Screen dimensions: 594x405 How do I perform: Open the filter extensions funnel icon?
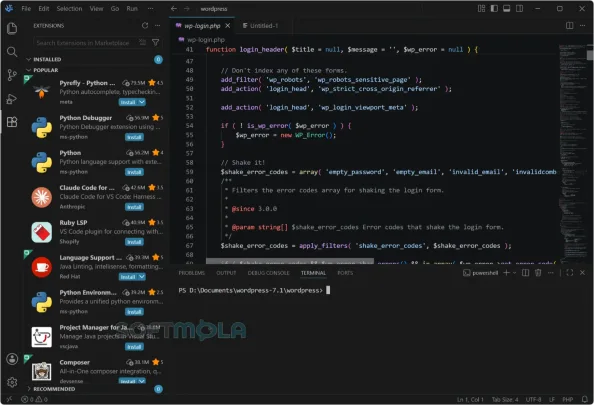[x=155, y=42]
